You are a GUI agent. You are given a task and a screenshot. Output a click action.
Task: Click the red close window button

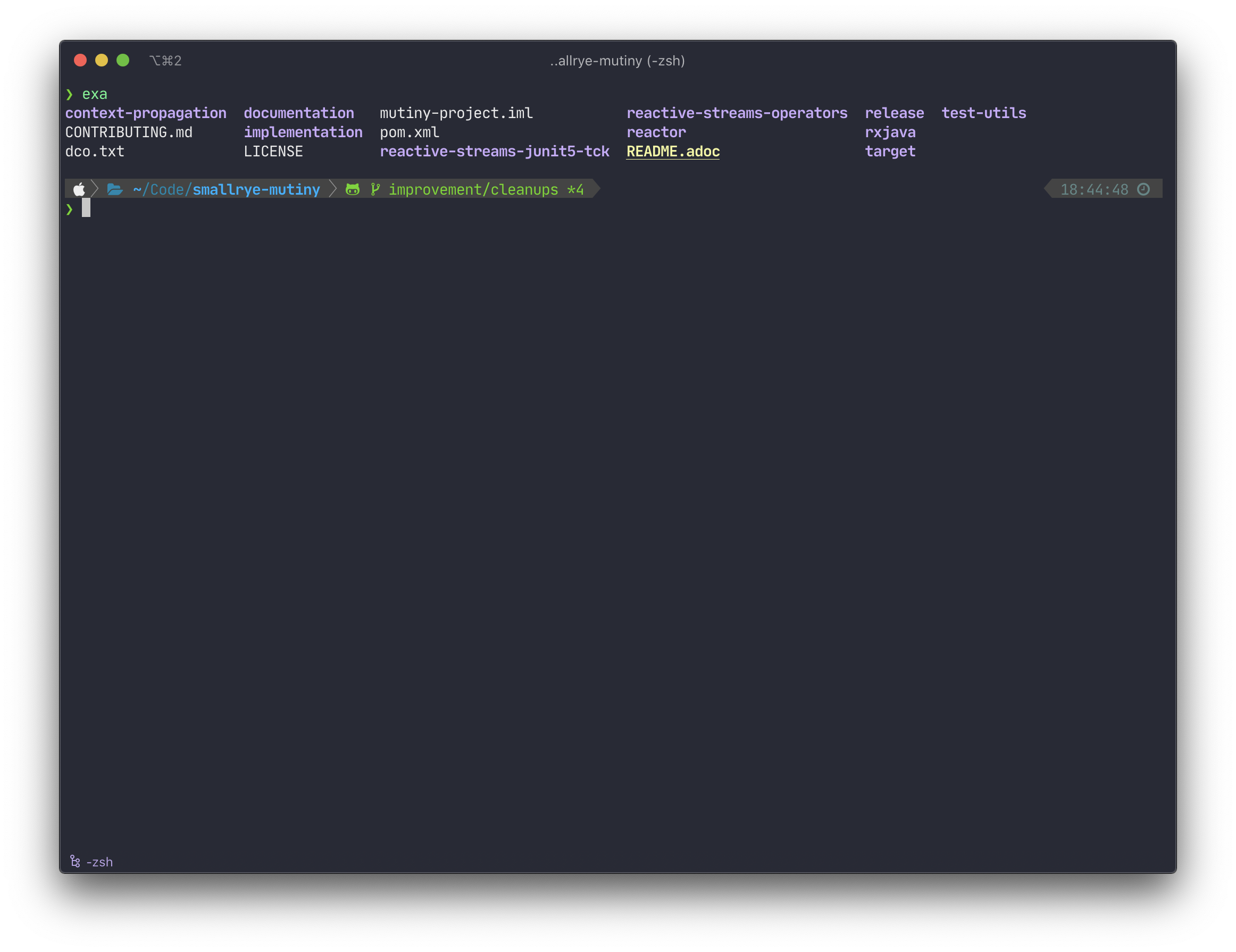(x=80, y=60)
